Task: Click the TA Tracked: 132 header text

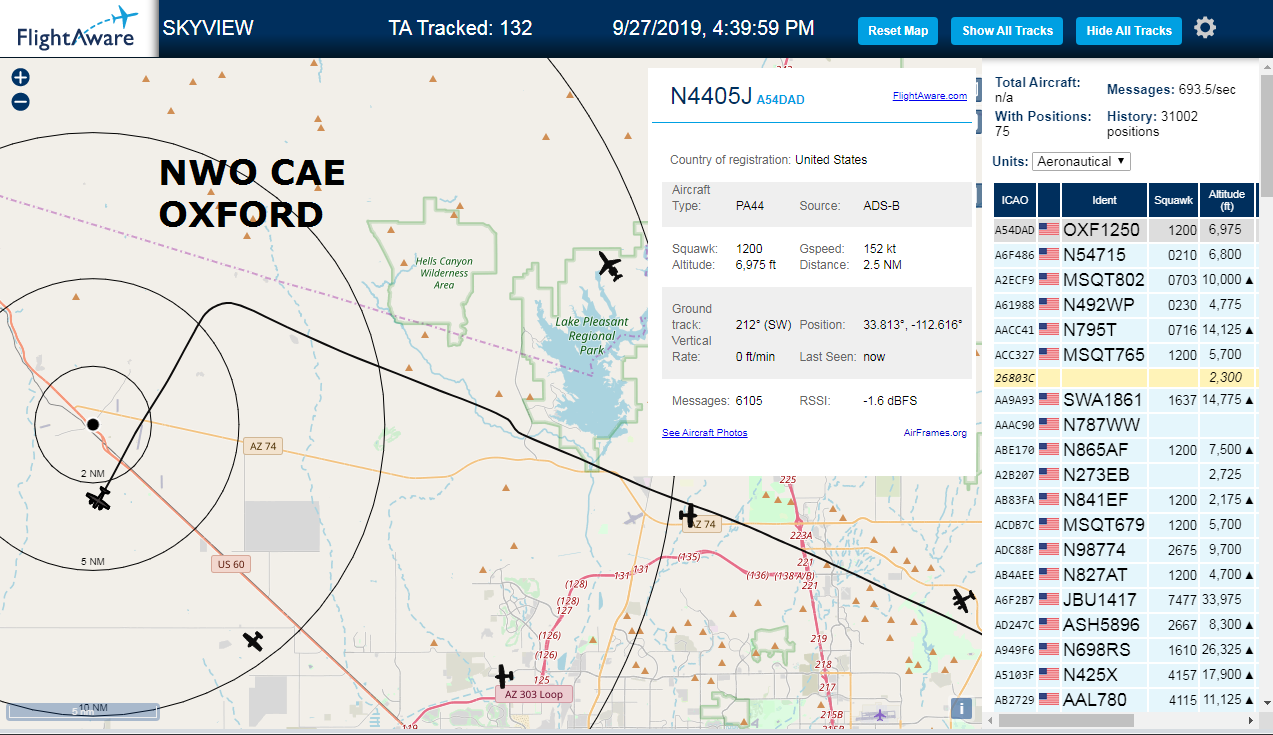Action: click(x=460, y=28)
